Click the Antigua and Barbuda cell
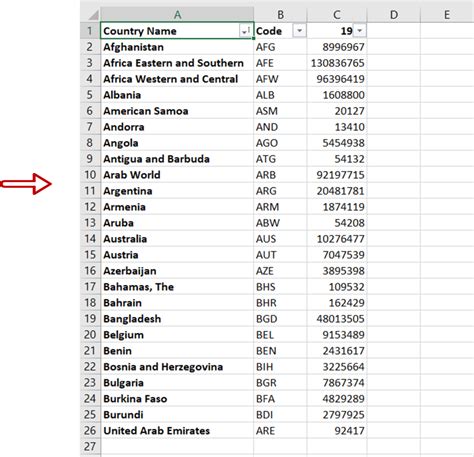This screenshot has height=457, width=474. point(177,159)
